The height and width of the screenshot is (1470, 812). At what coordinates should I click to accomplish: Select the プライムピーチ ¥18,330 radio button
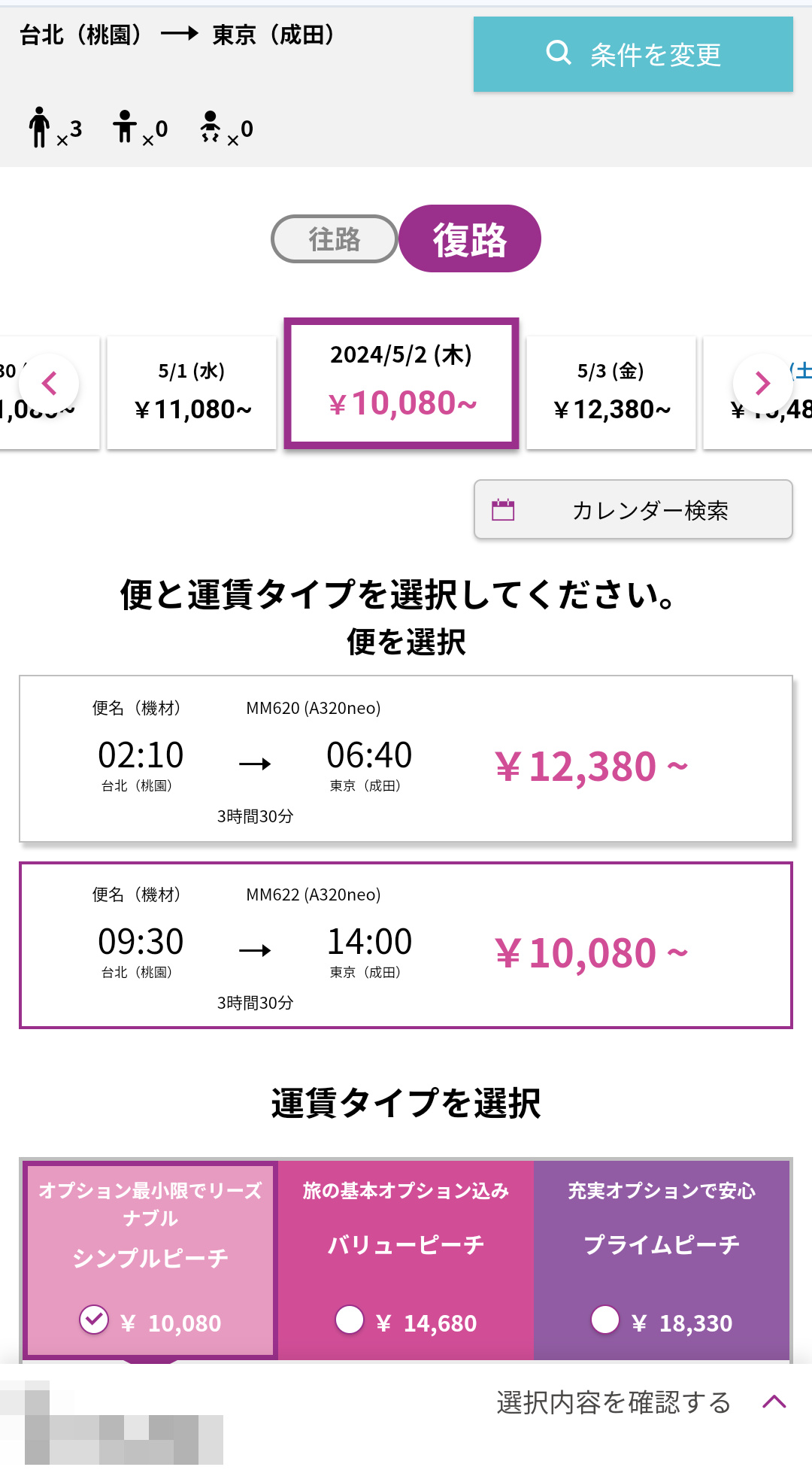pyautogui.click(x=605, y=1320)
